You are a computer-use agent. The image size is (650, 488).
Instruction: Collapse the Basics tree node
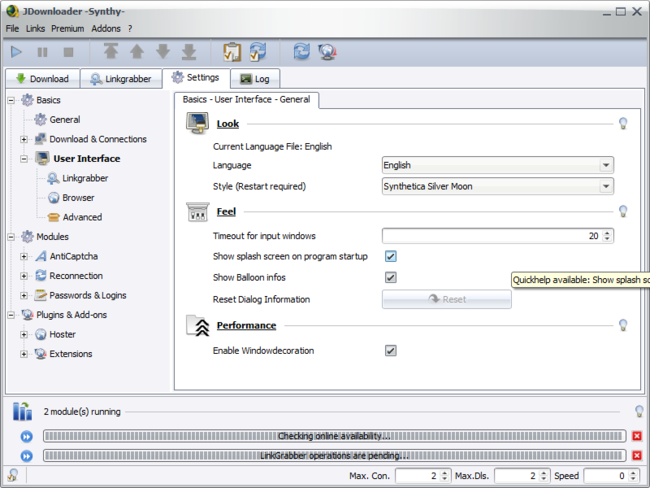[11, 100]
